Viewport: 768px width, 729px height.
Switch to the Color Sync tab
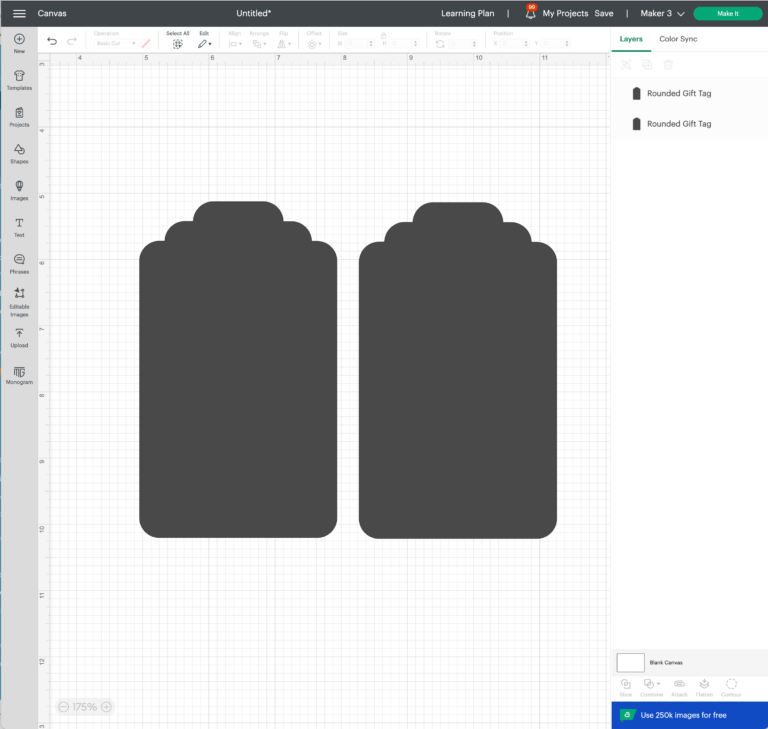point(678,39)
